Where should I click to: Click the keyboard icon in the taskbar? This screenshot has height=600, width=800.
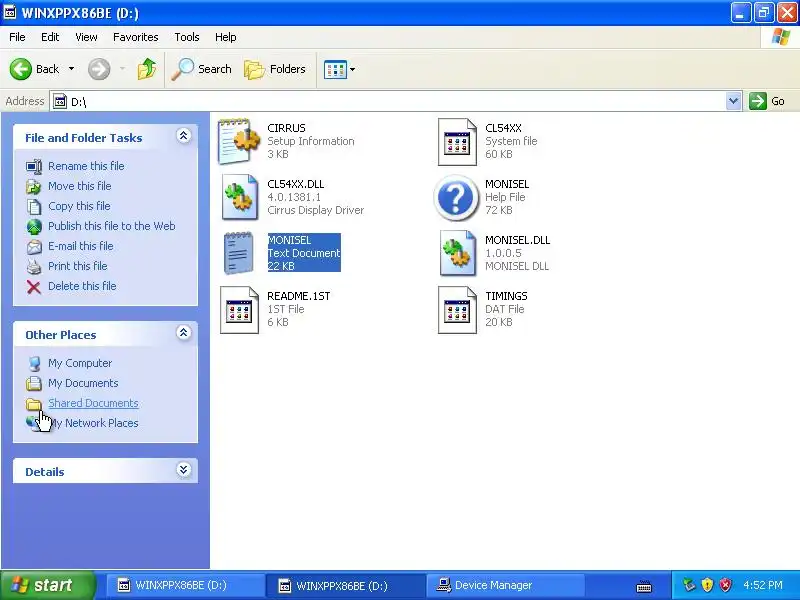(x=644, y=587)
